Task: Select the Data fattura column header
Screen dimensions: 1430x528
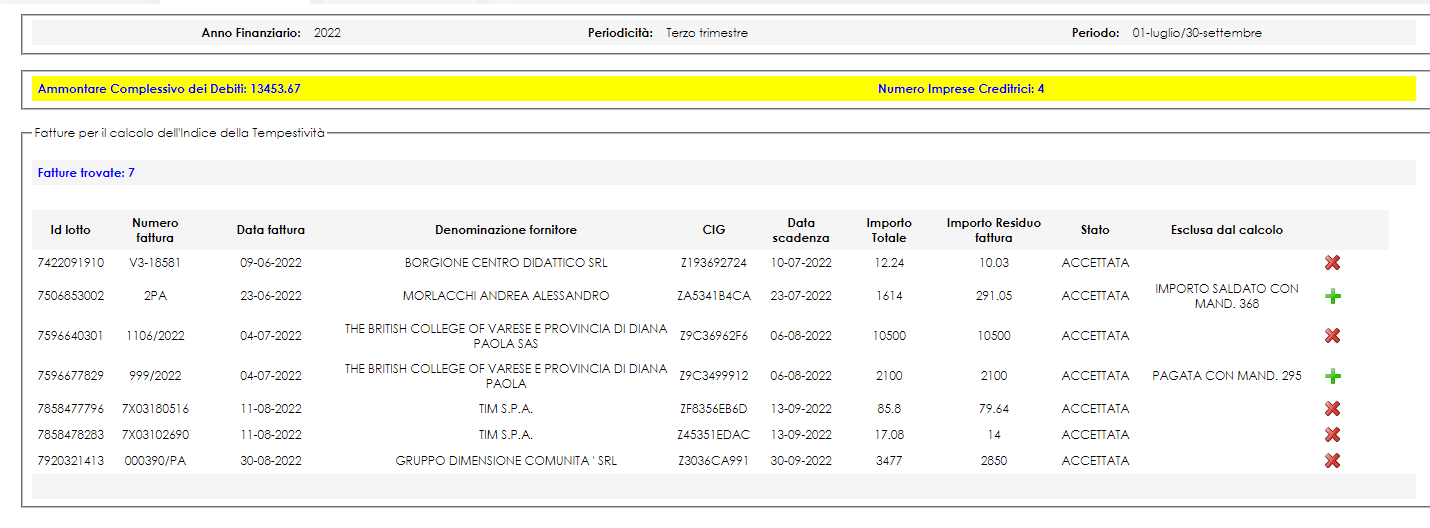Action: tap(271, 230)
